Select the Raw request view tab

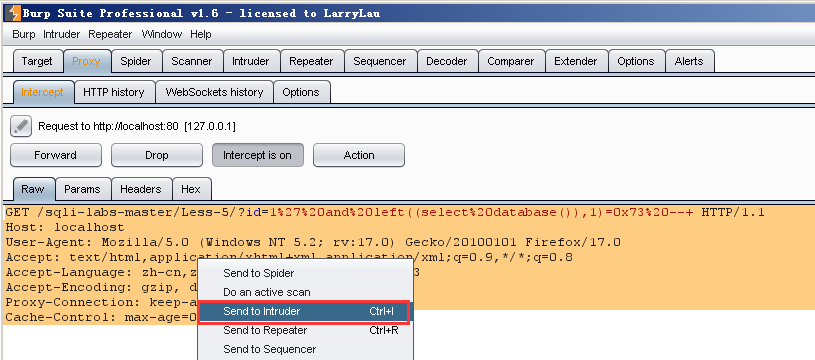33,190
